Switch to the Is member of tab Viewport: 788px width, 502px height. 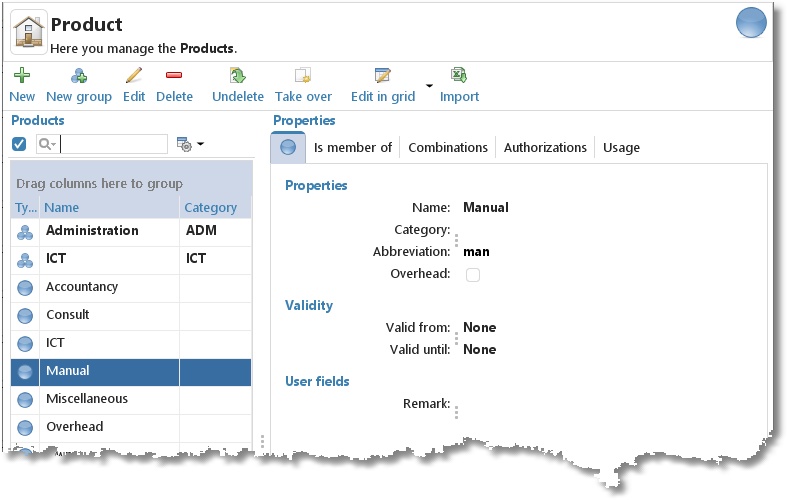pyautogui.click(x=352, y=148)
